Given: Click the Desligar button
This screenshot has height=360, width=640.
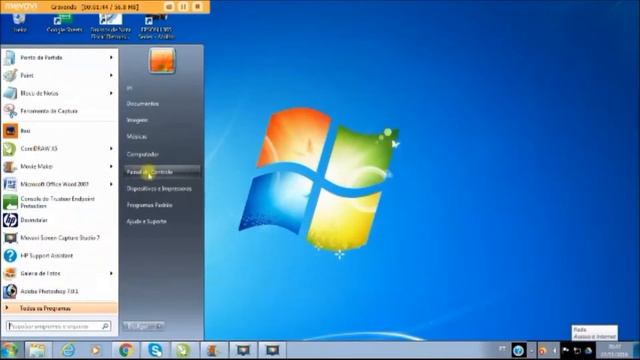Looking at the screenshot, I should click(x=139, y=326).
